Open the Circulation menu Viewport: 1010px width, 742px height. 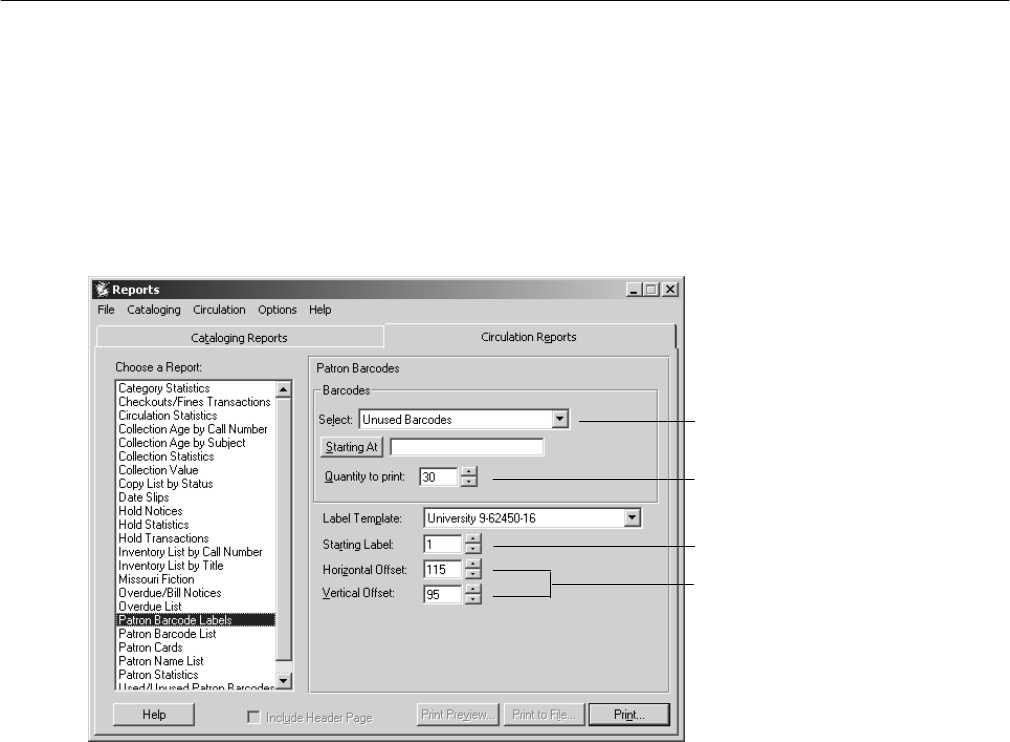(x=219, y=310)
